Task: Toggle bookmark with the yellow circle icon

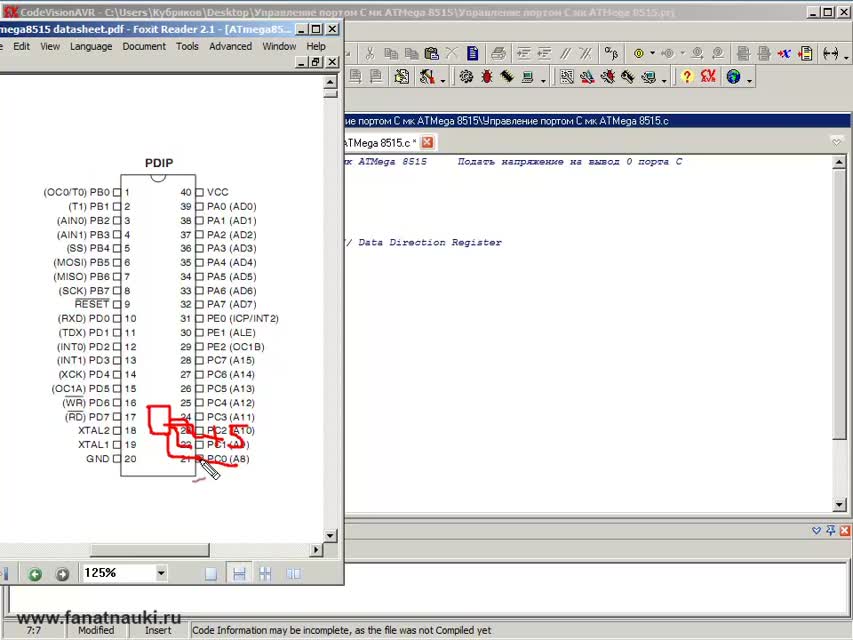Action: pos(639,53)
